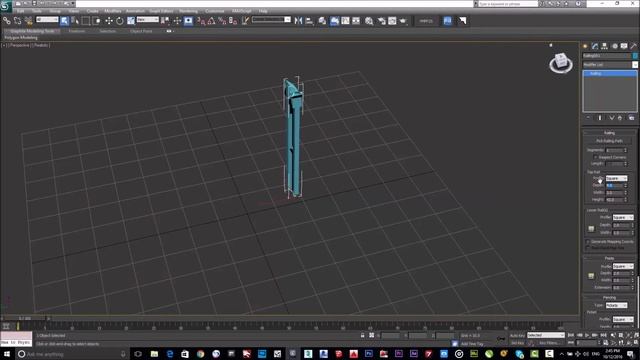Activate the Select and Move tool
The height and width of the screenshot is (360, 640).
coord(109,20)
